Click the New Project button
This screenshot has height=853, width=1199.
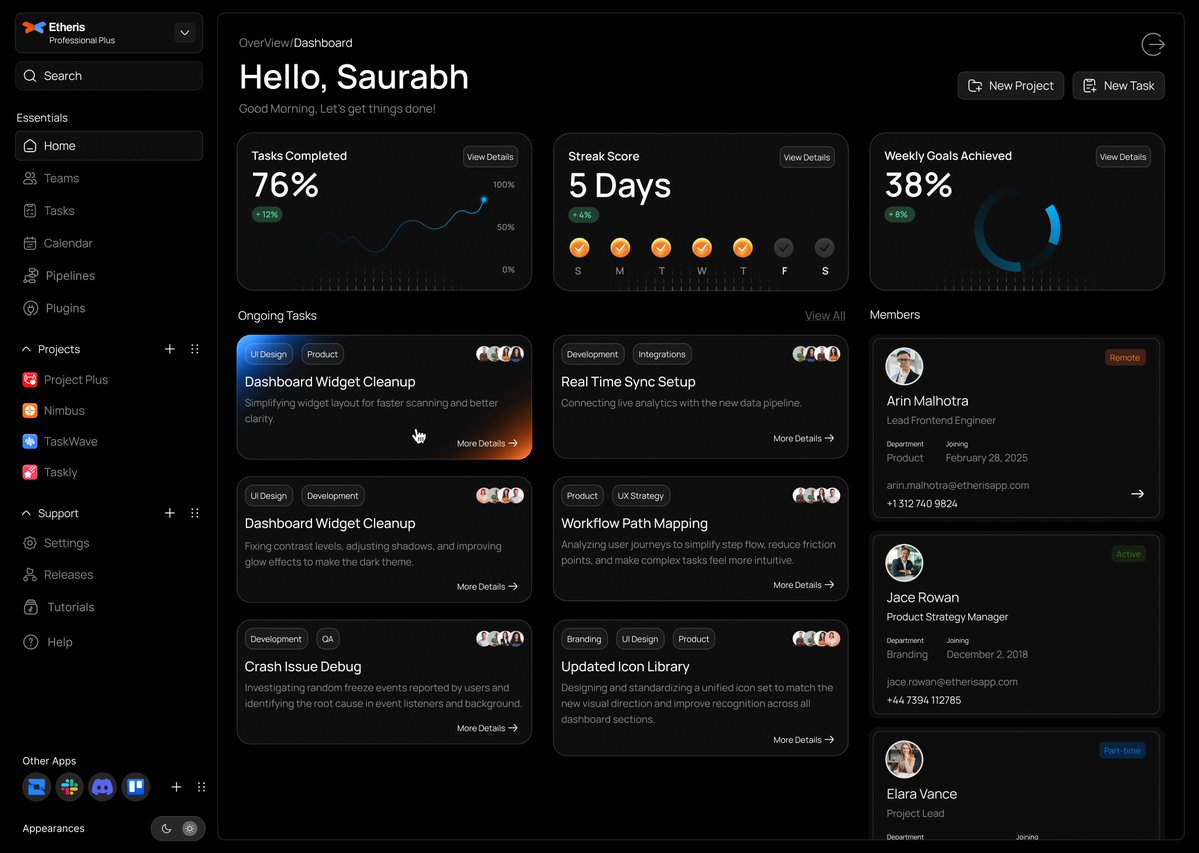pos(1010,85)
